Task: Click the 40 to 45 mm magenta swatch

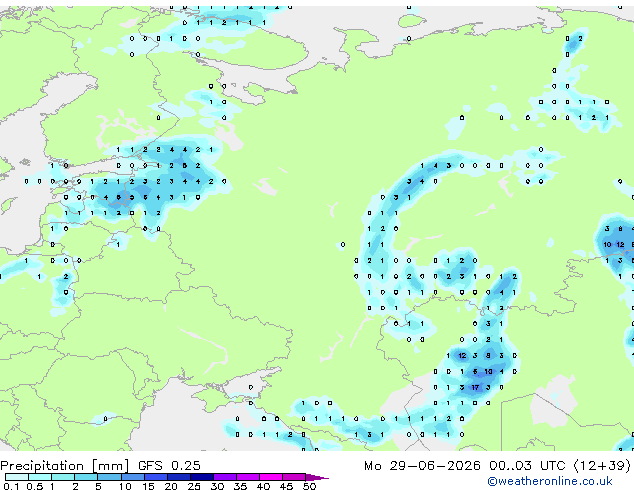Action: 271,477
